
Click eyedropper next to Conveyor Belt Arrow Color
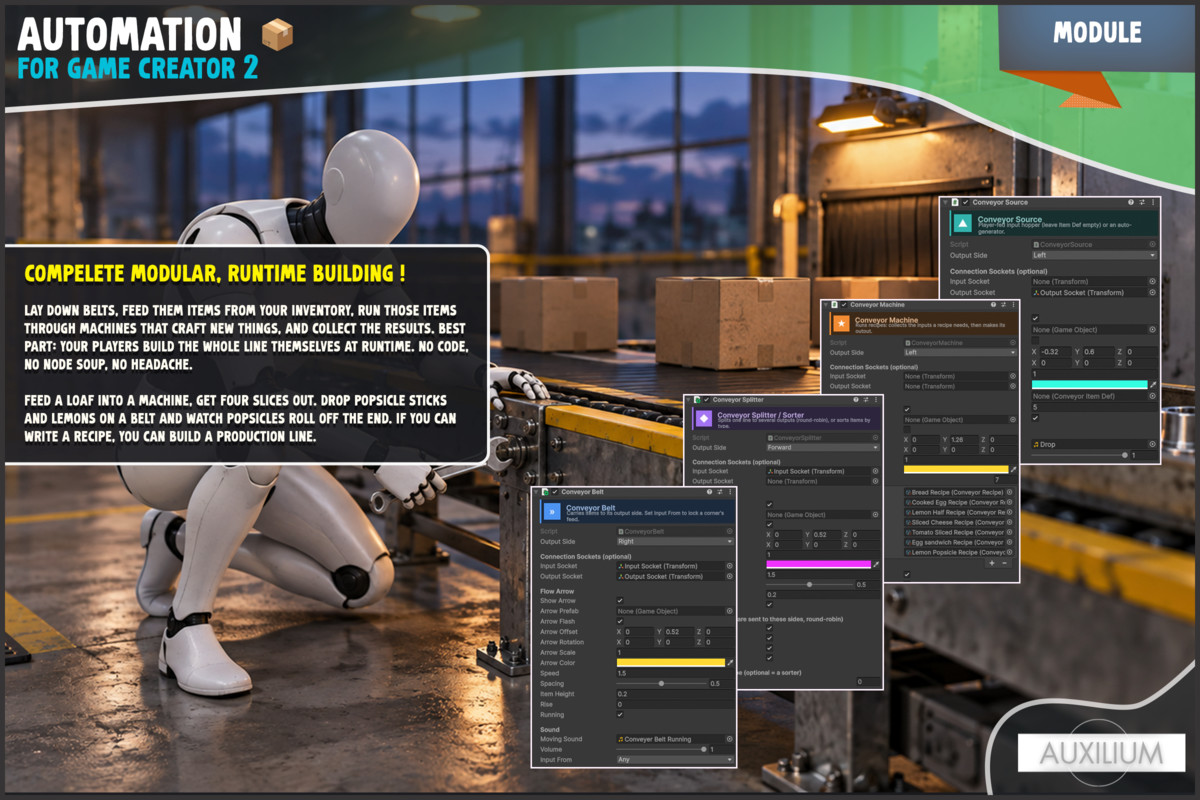(730, 663)
